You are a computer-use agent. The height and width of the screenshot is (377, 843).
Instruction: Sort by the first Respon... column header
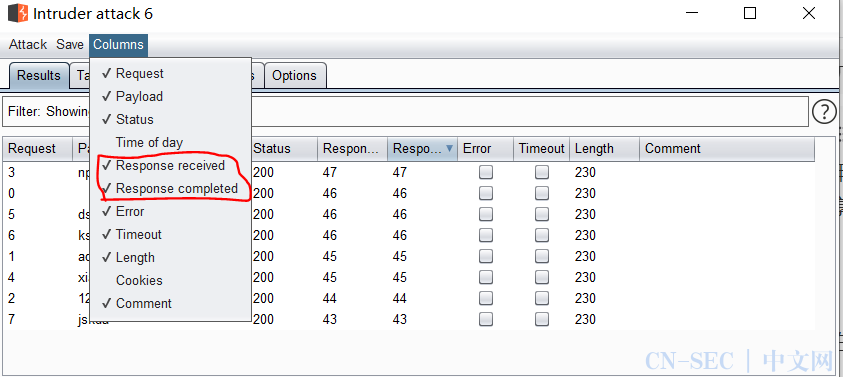coord(352,149)
